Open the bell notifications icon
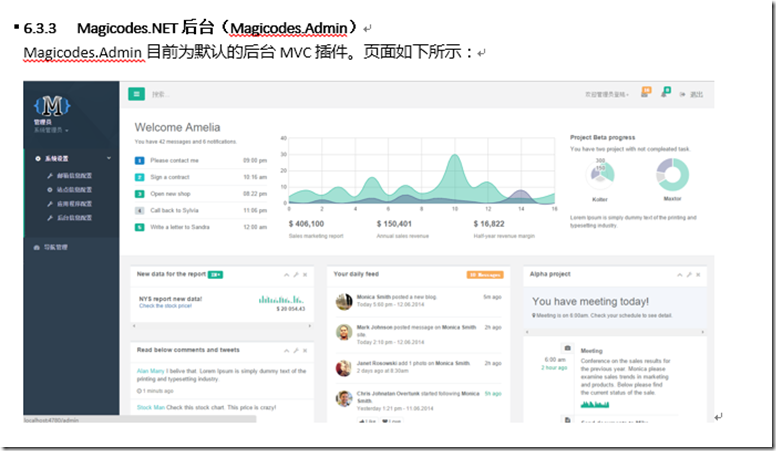 click(x=665, y=93)
